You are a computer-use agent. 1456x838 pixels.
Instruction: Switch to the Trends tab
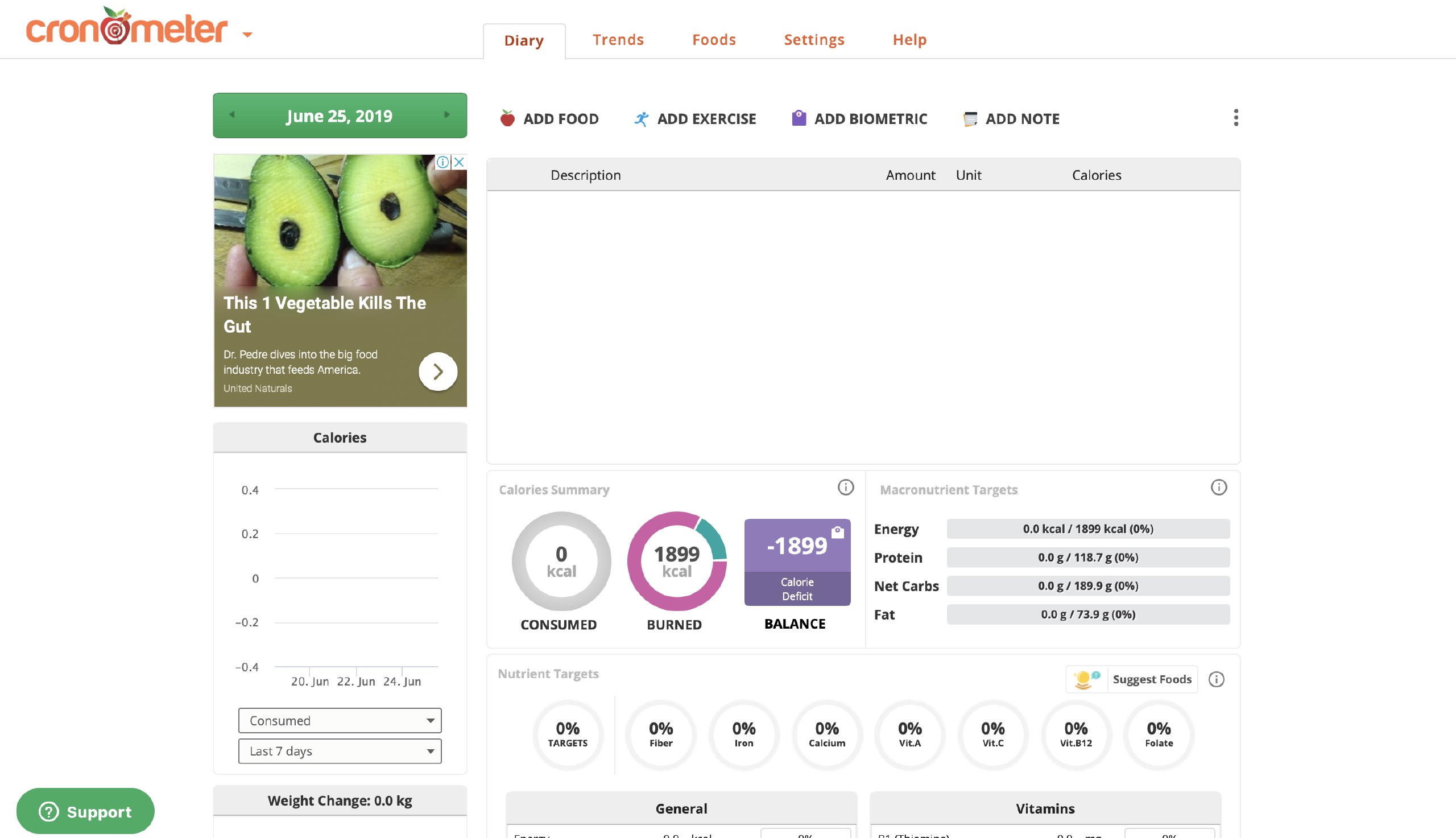point(618,40)
